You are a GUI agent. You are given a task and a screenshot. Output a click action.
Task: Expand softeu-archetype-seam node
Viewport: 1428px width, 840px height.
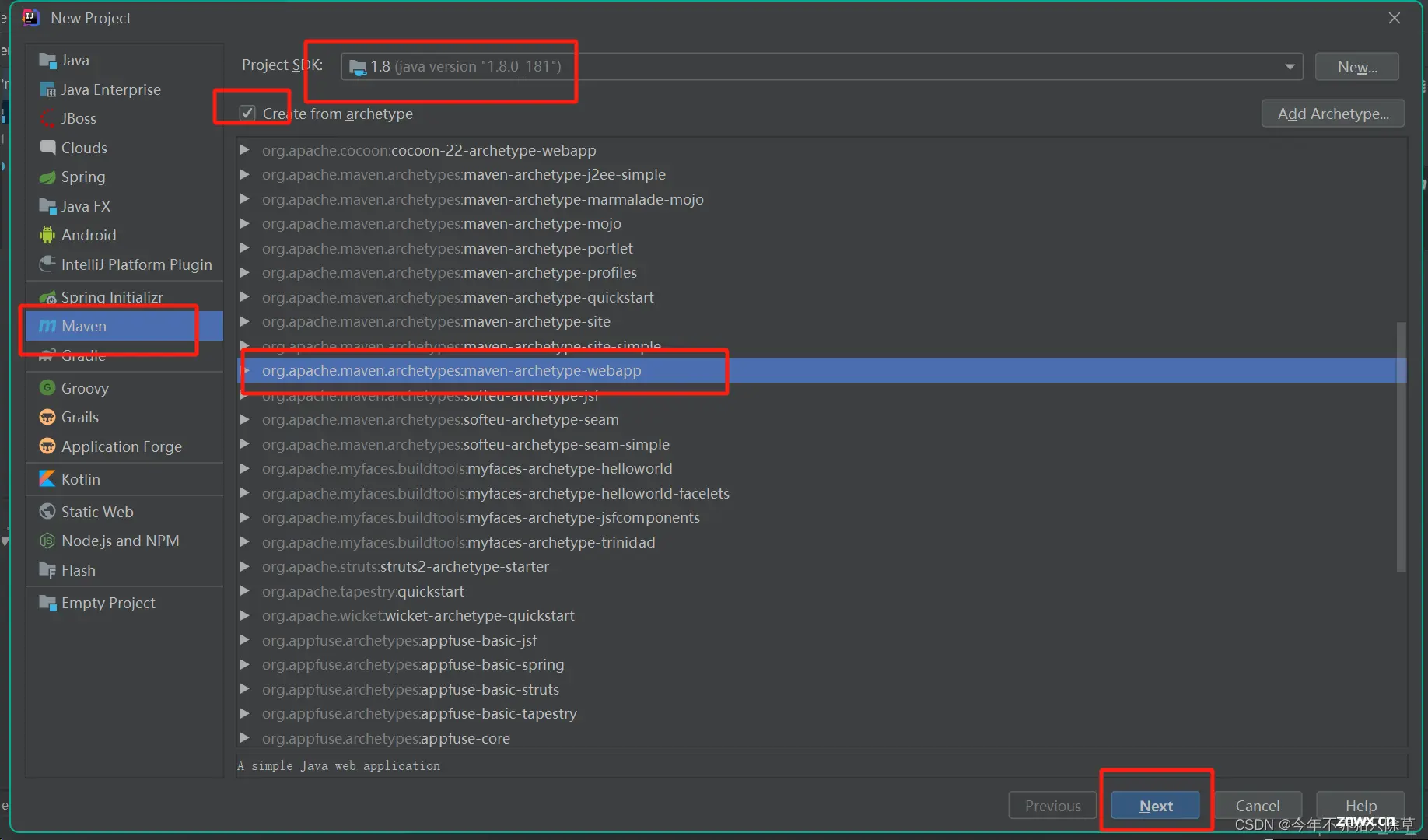tap(244, 419)
